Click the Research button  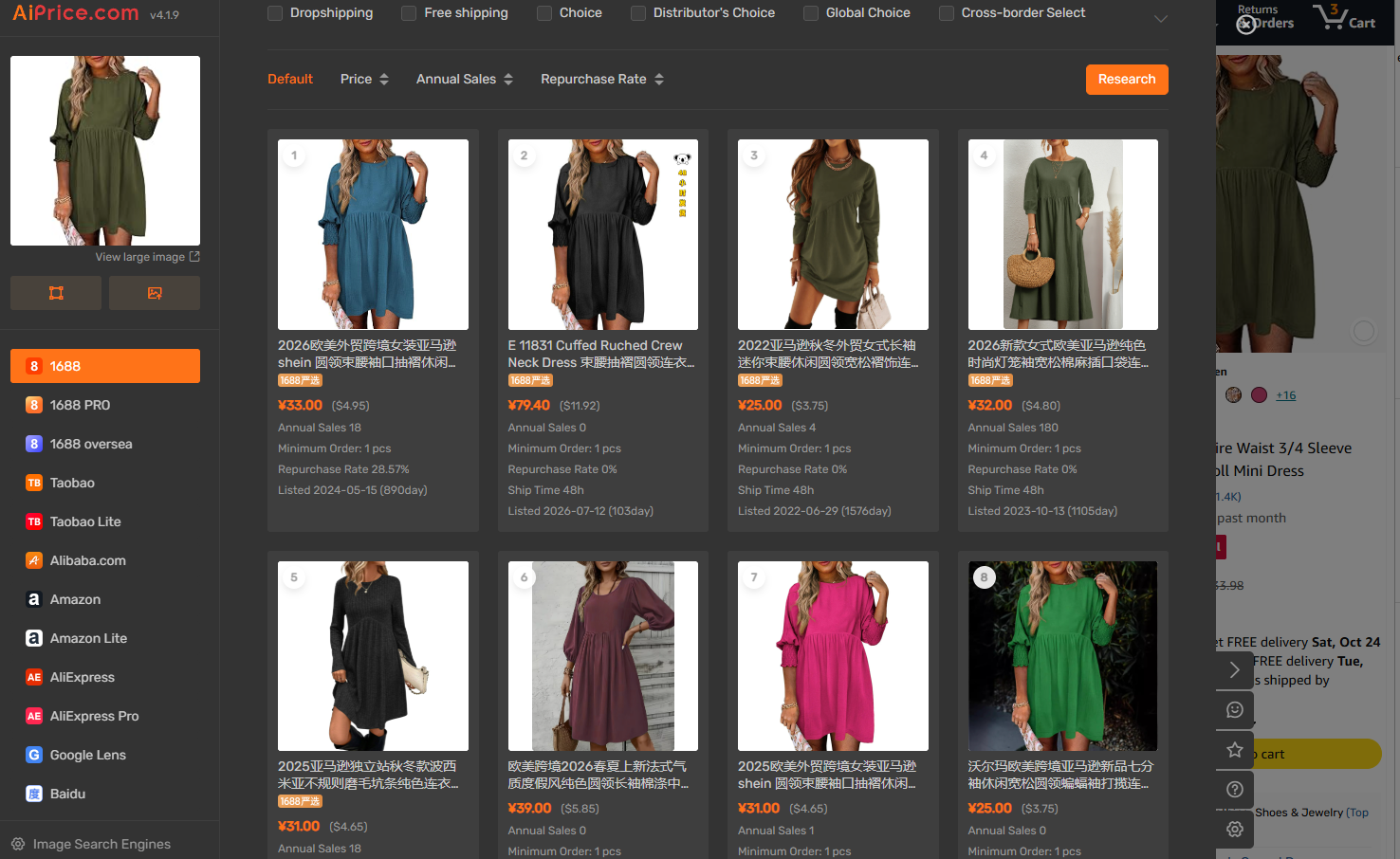point(1127,80)
